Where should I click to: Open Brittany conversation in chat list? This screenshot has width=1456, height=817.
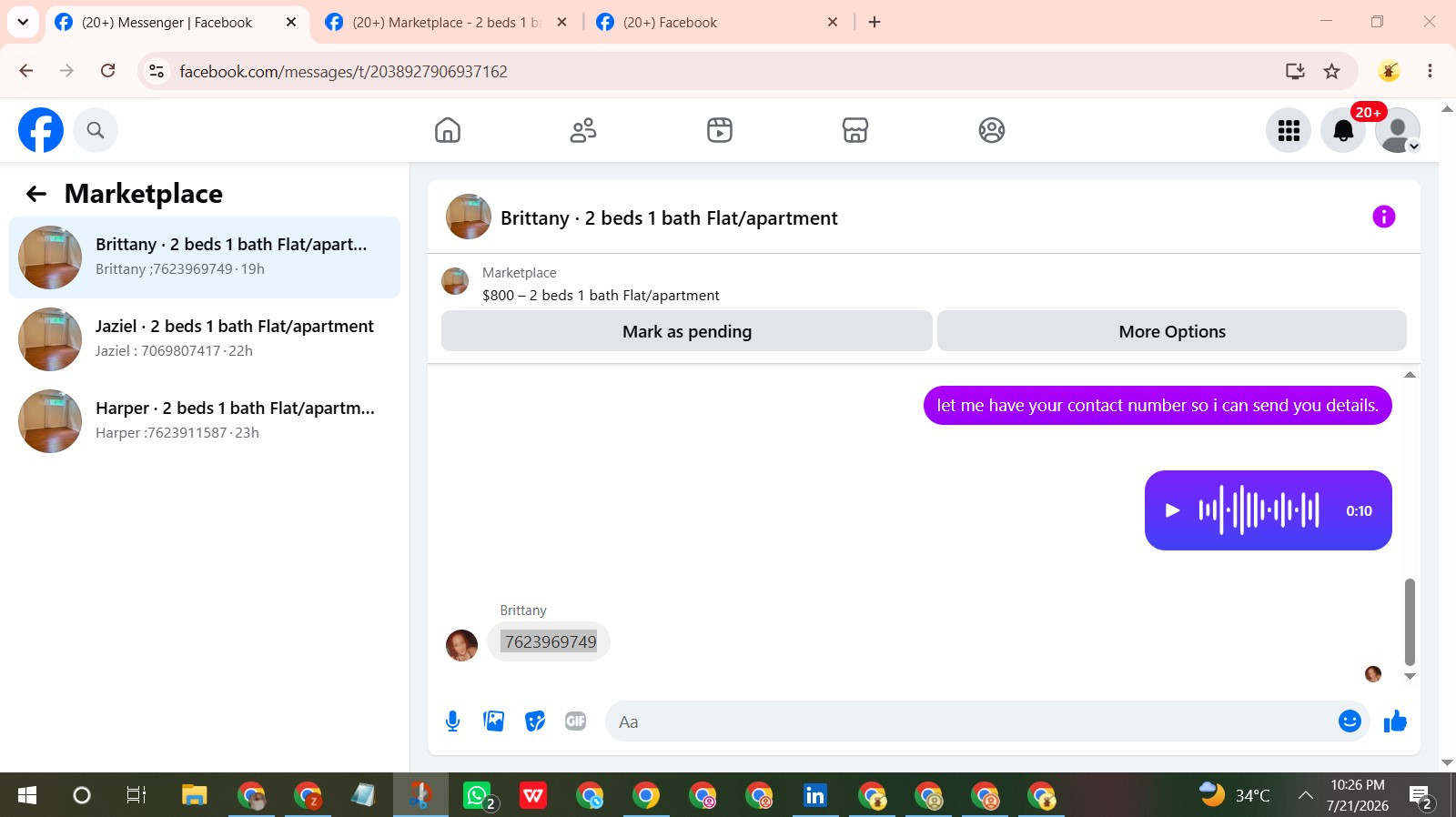click(205, 257)
